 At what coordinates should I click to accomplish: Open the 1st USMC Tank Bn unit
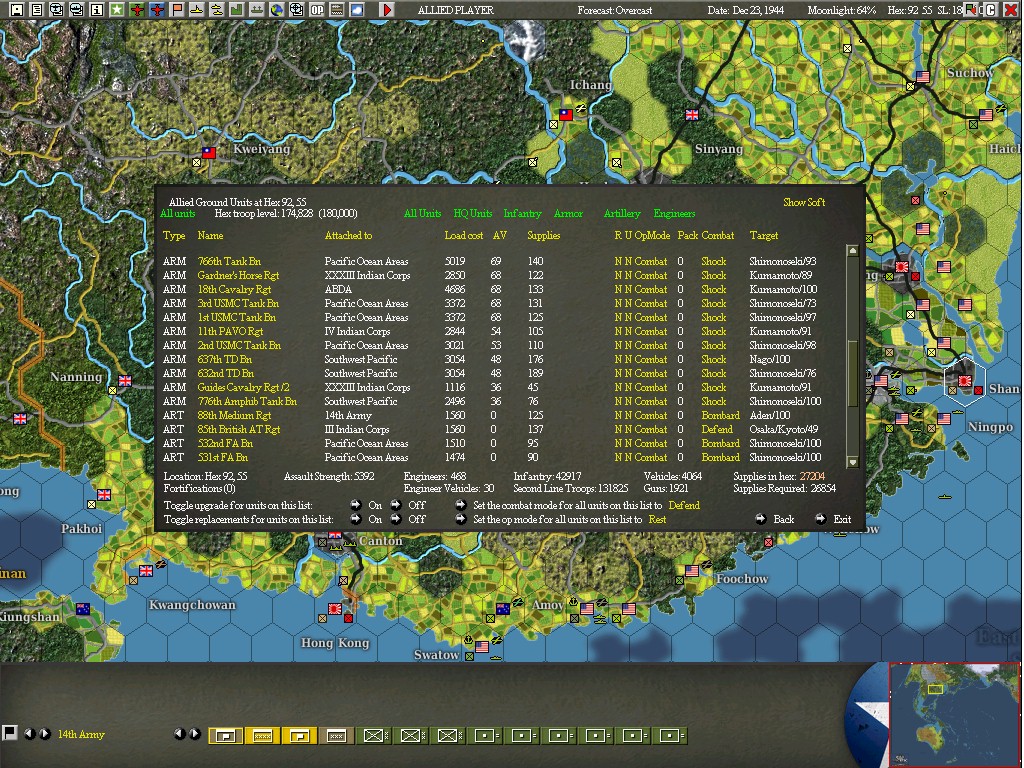pyautogui.click(x=236, y=317)
